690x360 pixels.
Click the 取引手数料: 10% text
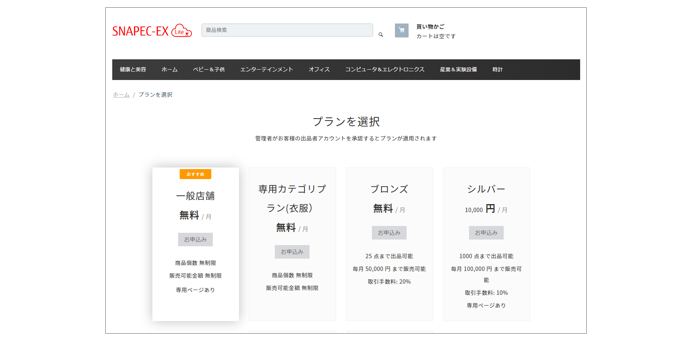[486, 293]
